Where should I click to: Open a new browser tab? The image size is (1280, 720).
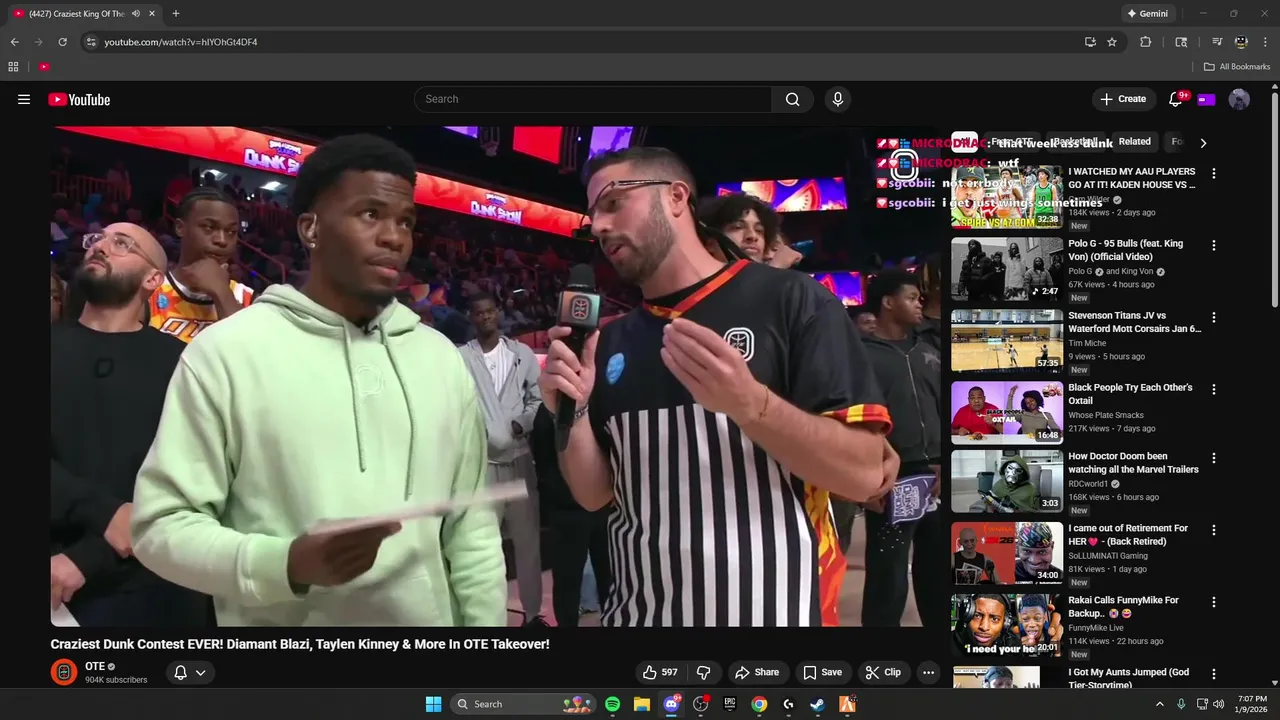(176, 14)
